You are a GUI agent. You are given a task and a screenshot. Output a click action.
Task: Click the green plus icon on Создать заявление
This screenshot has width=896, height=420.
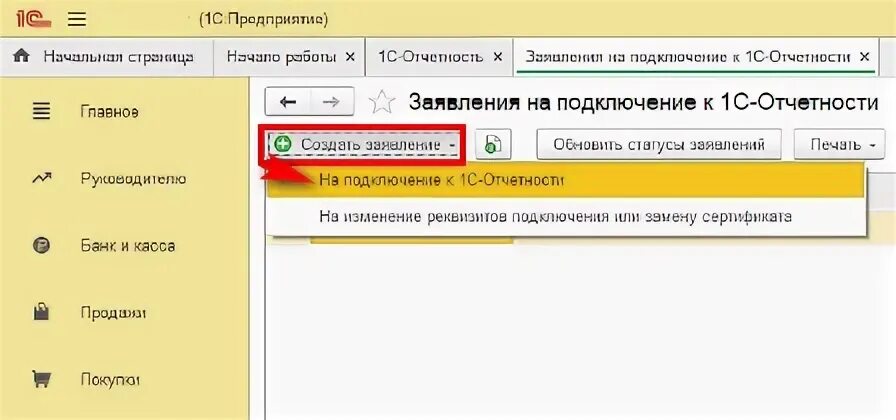coord(282,144)
